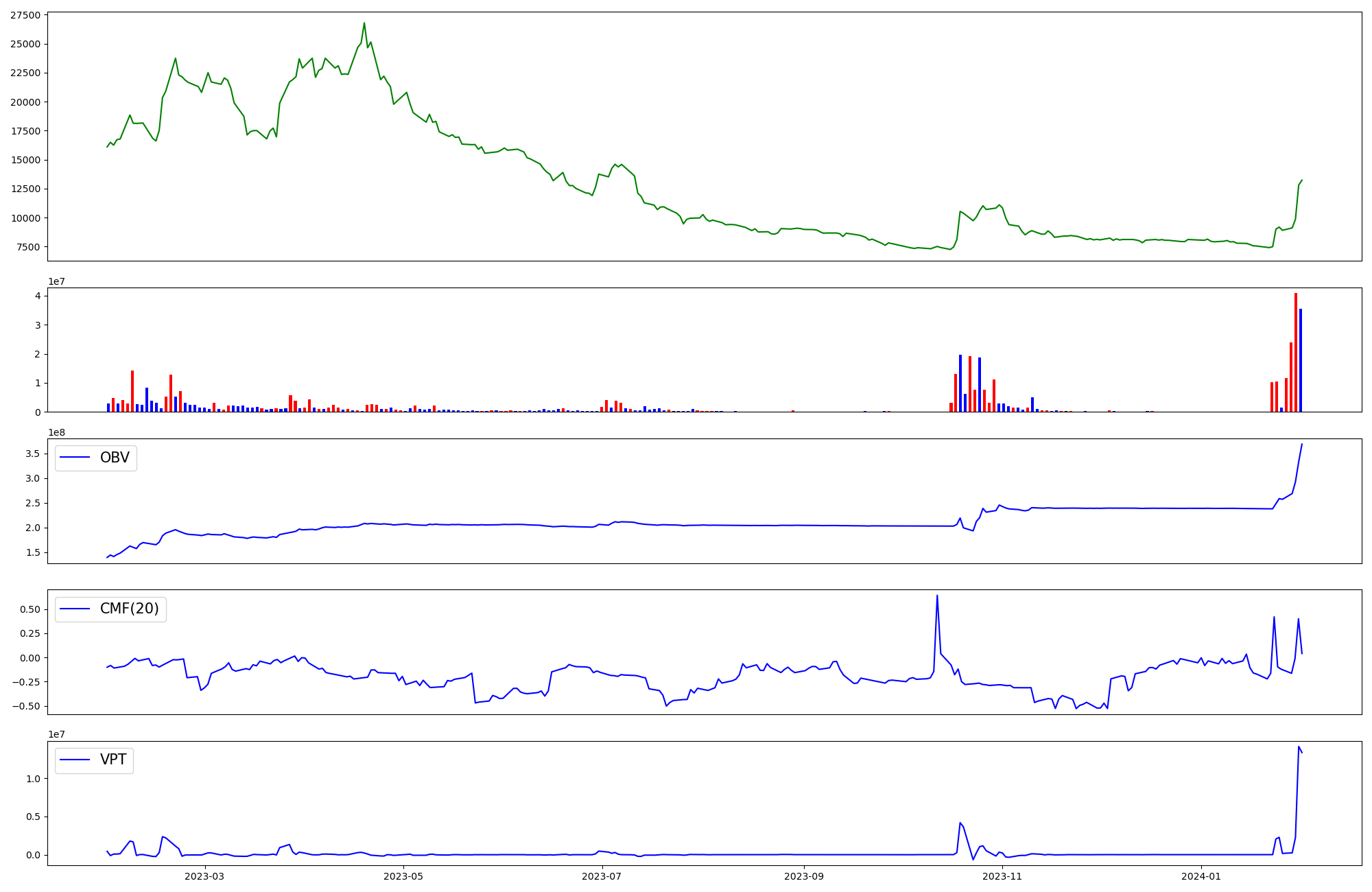The height and width of the screenshot is (892, 1372).
Task: Click the 3.5 tick on OBV axis
Action: click(x=33, y=454)
